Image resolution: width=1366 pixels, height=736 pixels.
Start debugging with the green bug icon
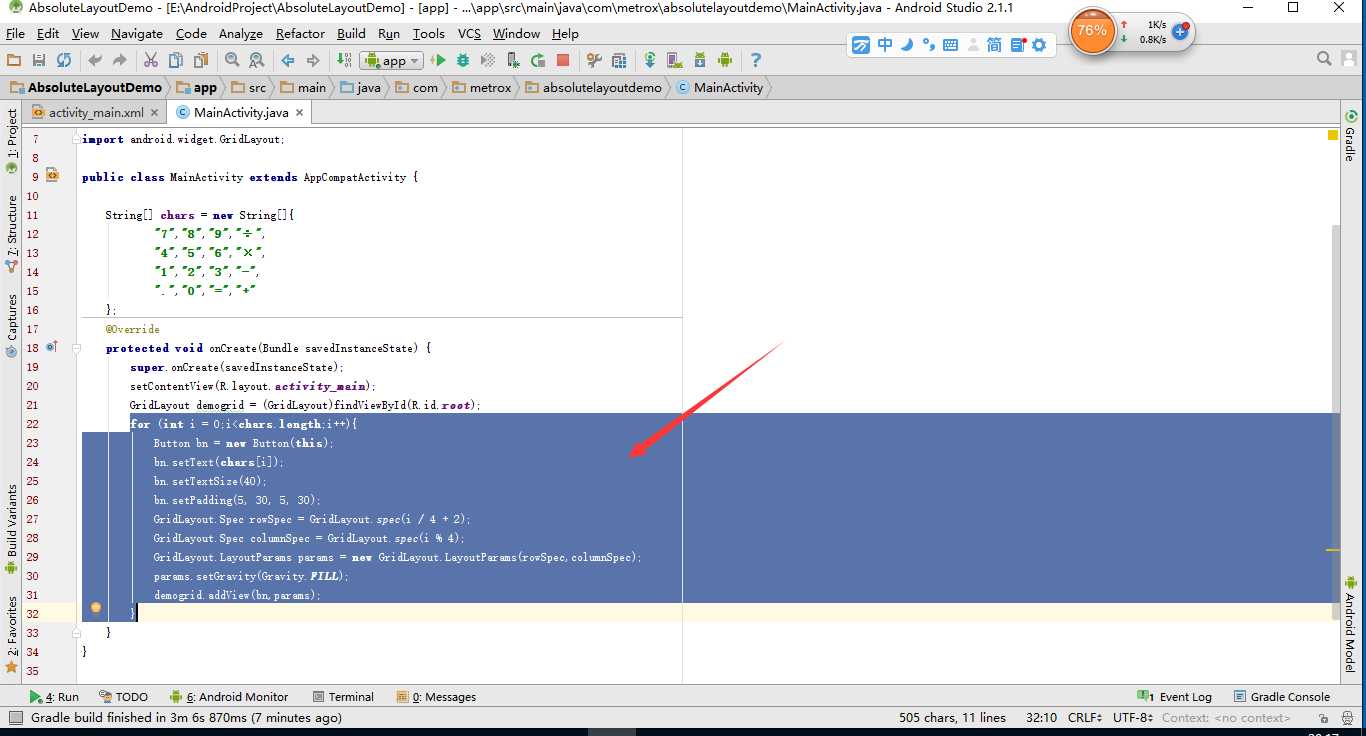463,60
